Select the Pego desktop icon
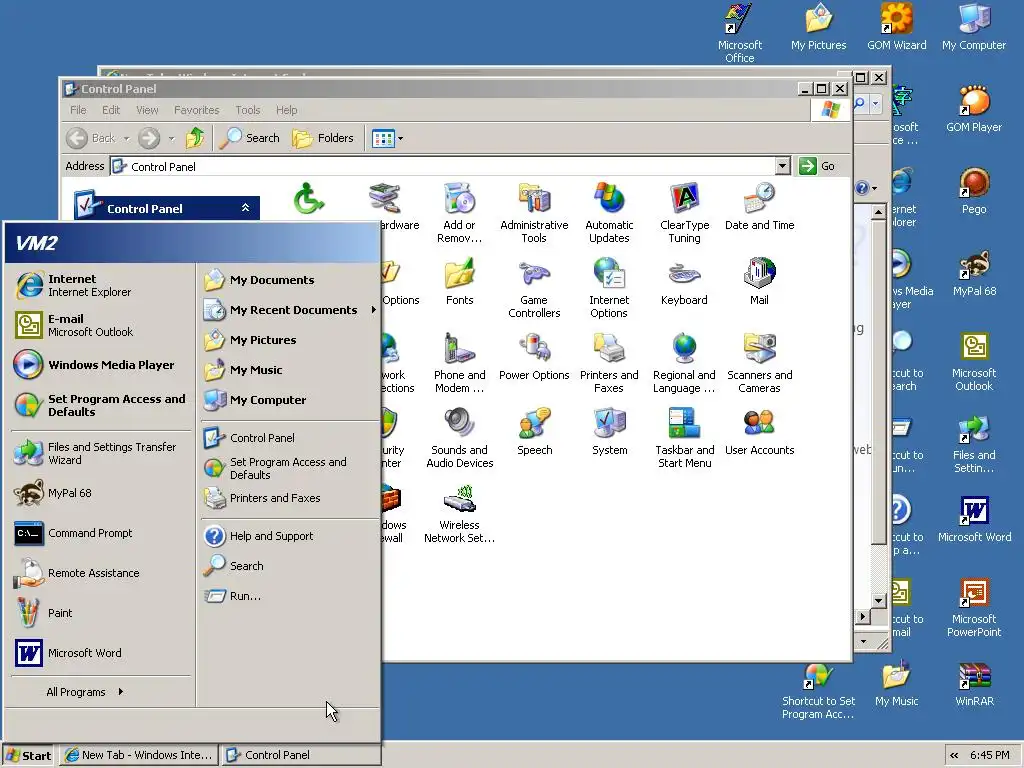 click(974, 191)
